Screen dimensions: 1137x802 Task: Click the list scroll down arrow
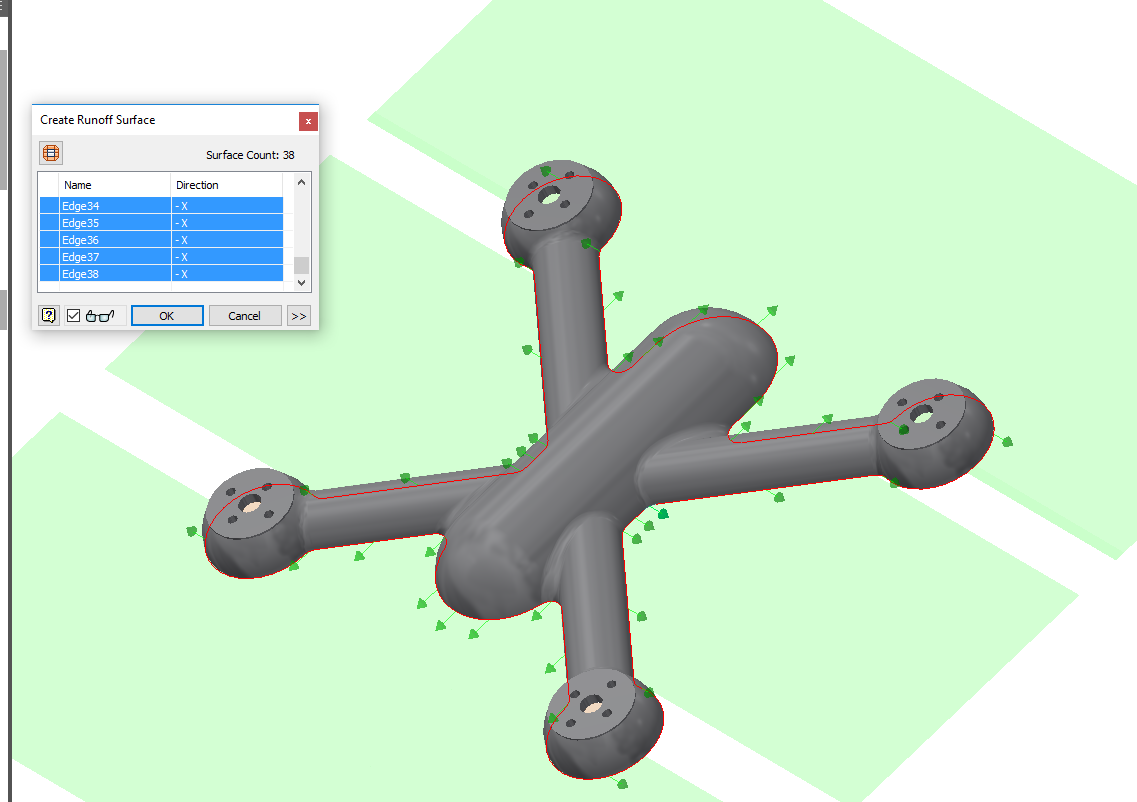point(302,283)
